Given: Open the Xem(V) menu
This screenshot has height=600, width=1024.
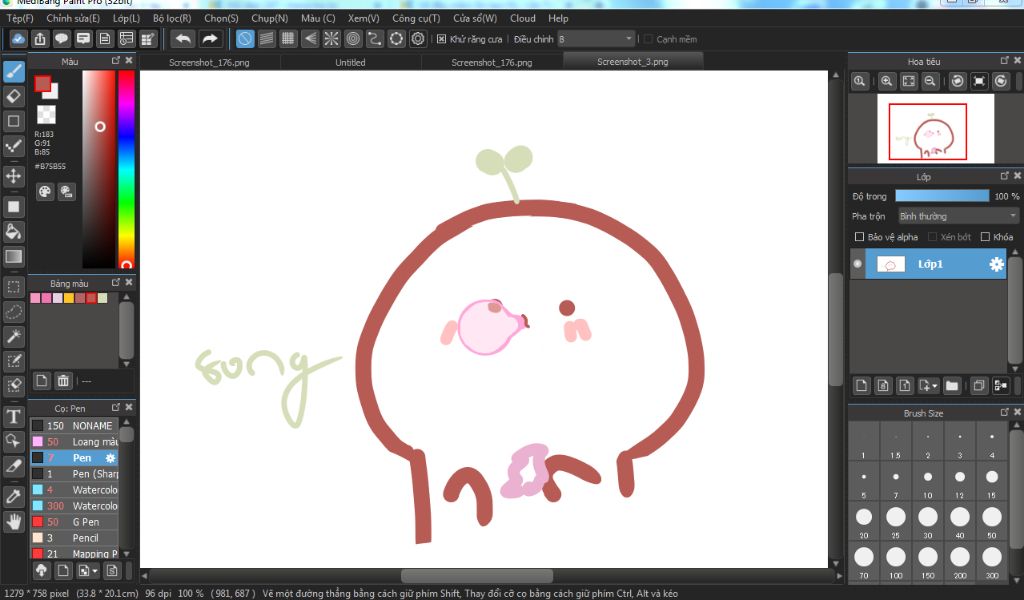Looking at the screenshot, I should (363, 18).
